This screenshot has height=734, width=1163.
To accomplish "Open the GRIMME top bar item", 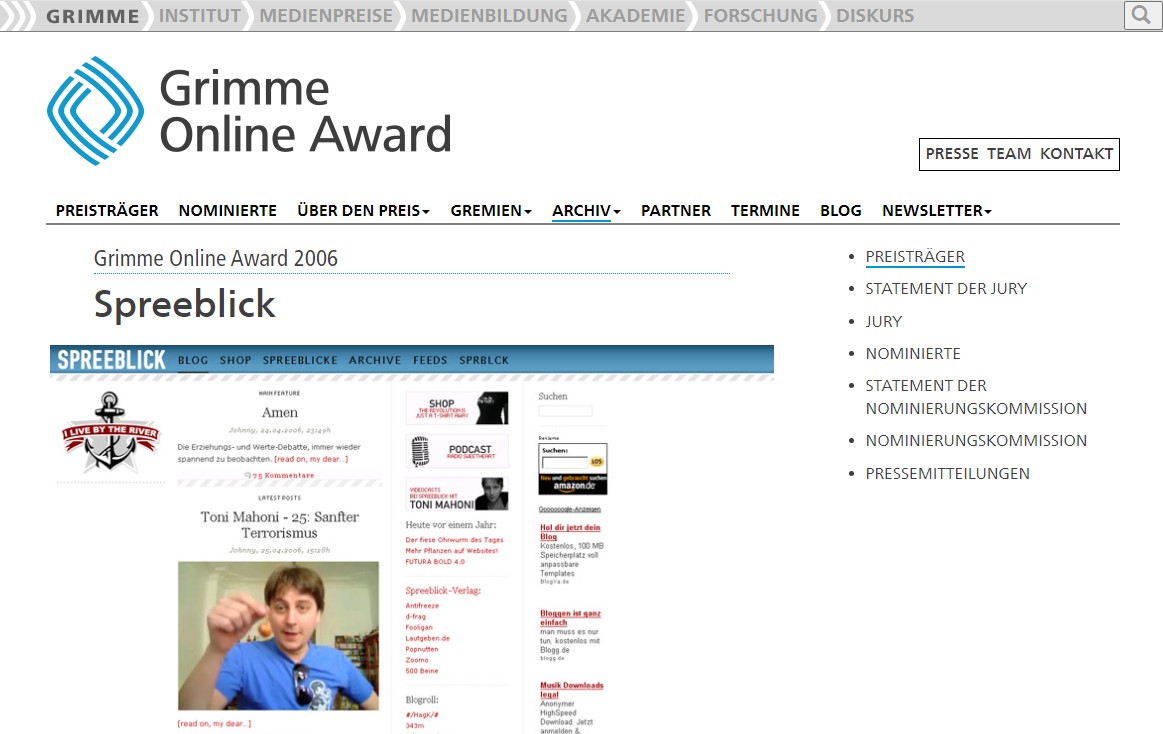I will (x=93, y=16).
